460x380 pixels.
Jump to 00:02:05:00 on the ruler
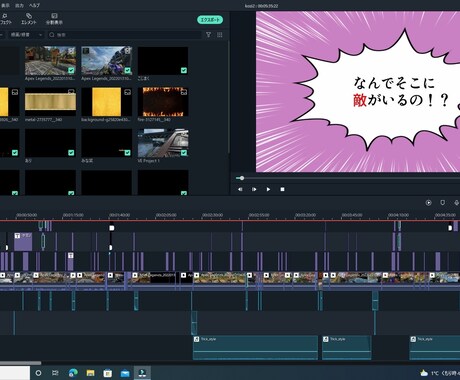click(166, 215)
